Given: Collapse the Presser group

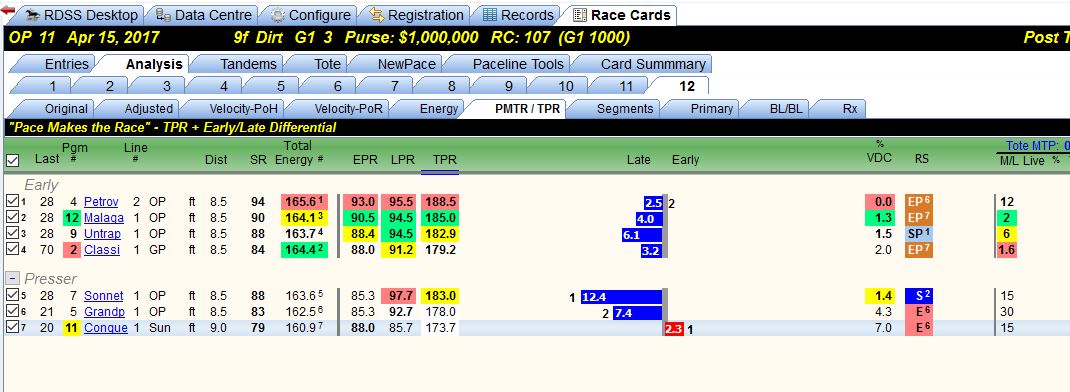Looking at the screenshot, I should point(11,279).
